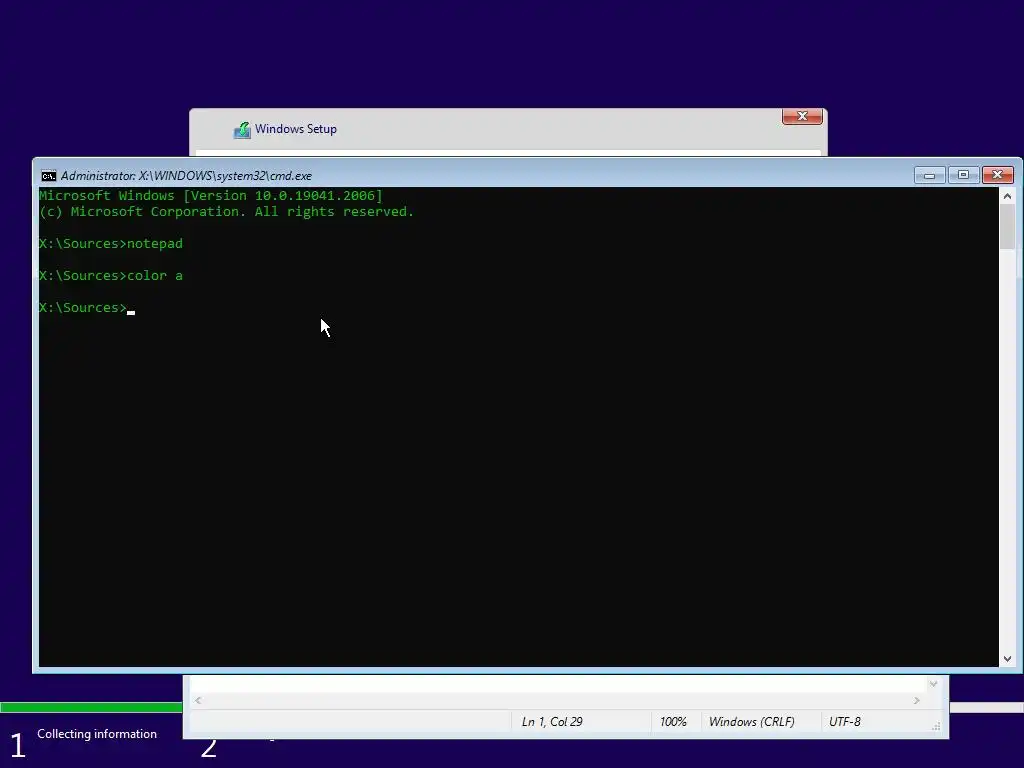
Task: Click Notepad status 'Ln 1, Col 29'
Action: [x=552, y=722]
